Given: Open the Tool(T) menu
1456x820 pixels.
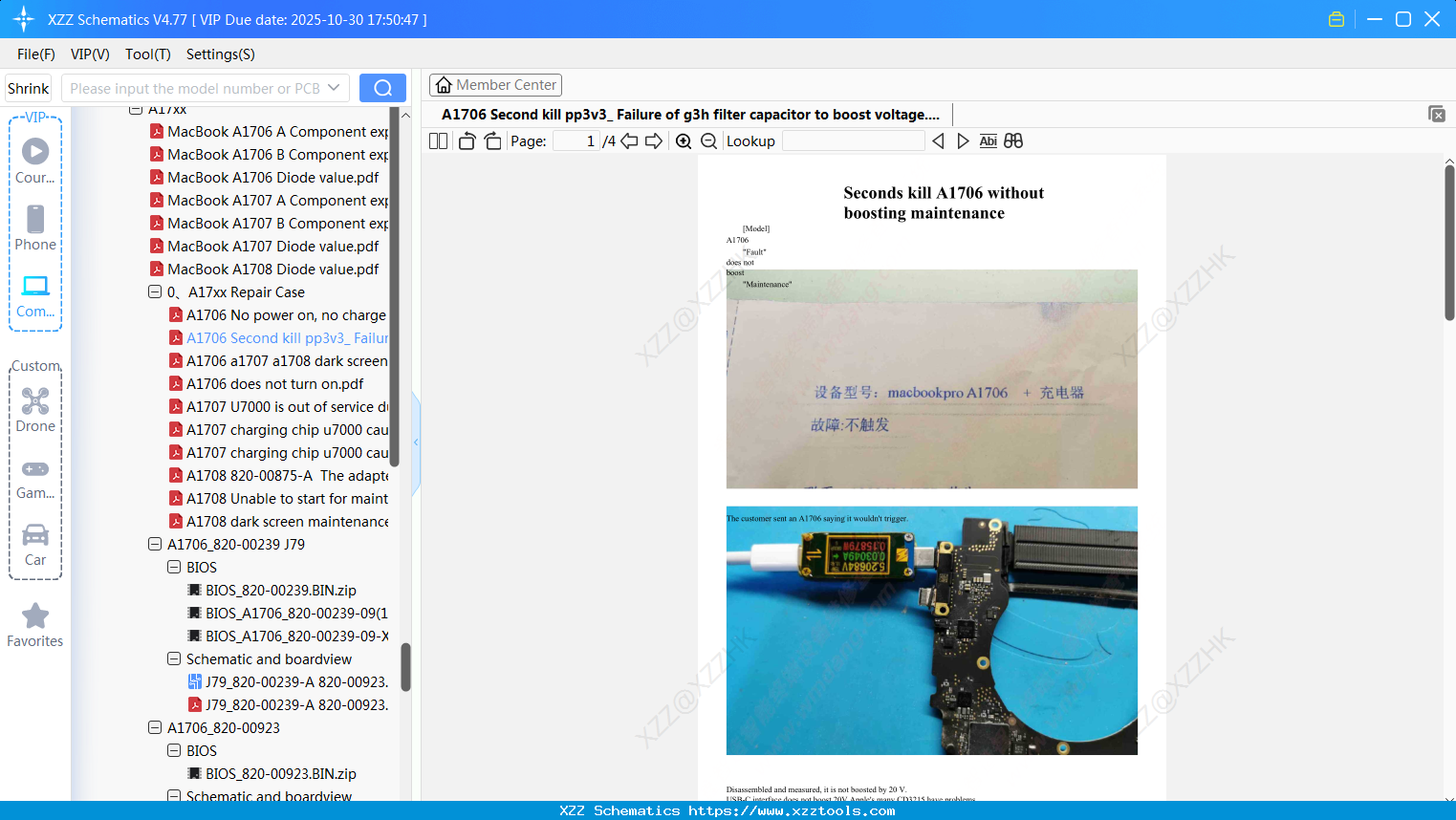Looking at the screenshot, I should (148, 54).
